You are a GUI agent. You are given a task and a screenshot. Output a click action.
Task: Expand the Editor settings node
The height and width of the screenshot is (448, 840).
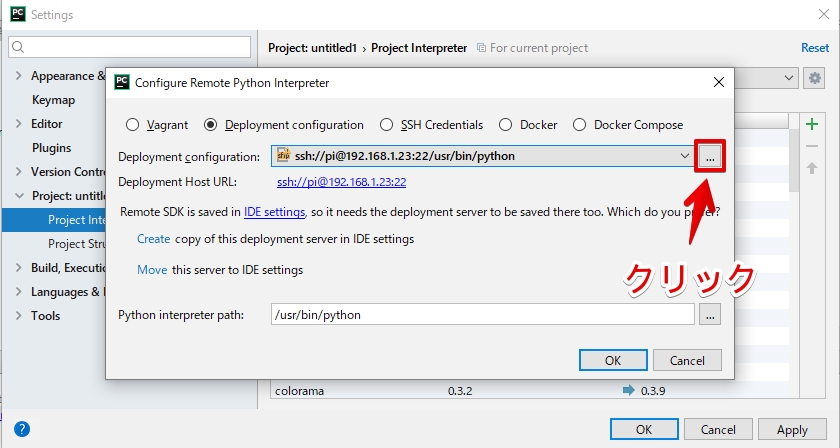(x=19, y=124)
